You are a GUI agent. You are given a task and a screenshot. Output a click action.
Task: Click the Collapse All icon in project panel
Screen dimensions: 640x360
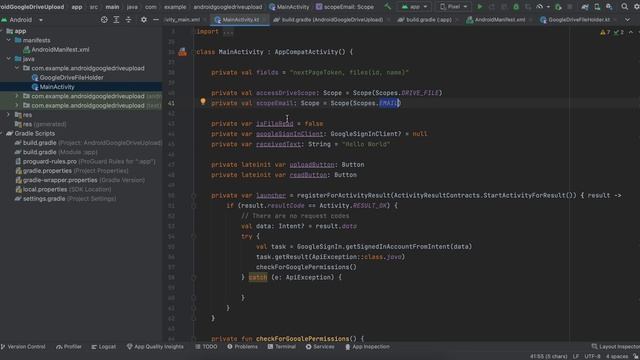[x=128, y=20]
